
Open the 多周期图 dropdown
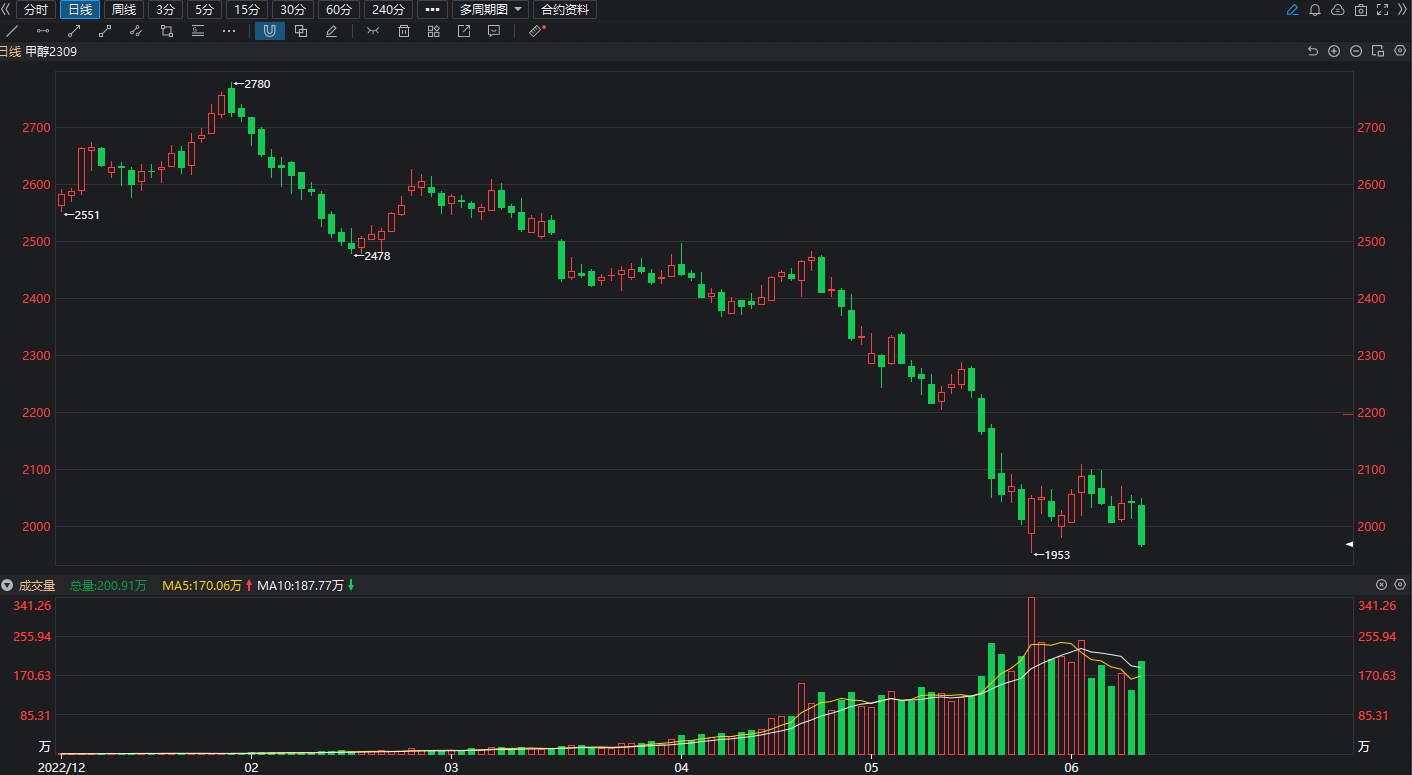click(492, 10)
